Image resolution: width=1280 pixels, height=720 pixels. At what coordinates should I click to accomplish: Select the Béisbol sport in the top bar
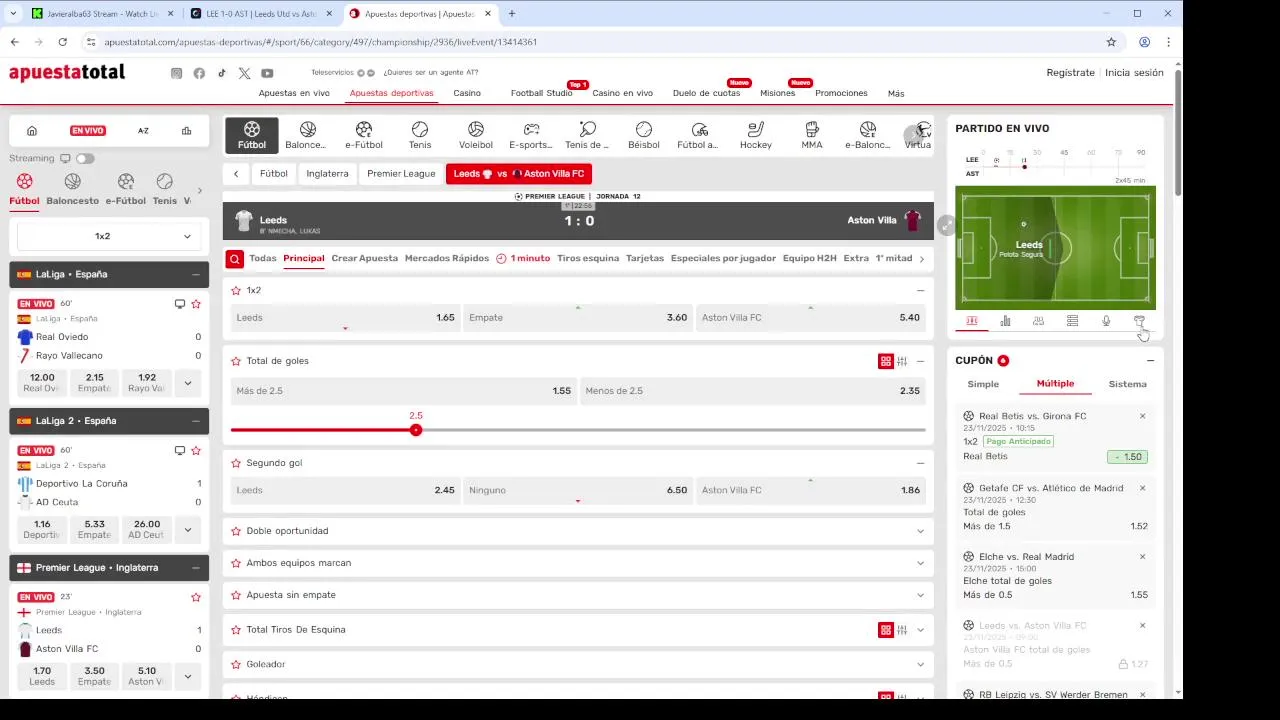644,135
